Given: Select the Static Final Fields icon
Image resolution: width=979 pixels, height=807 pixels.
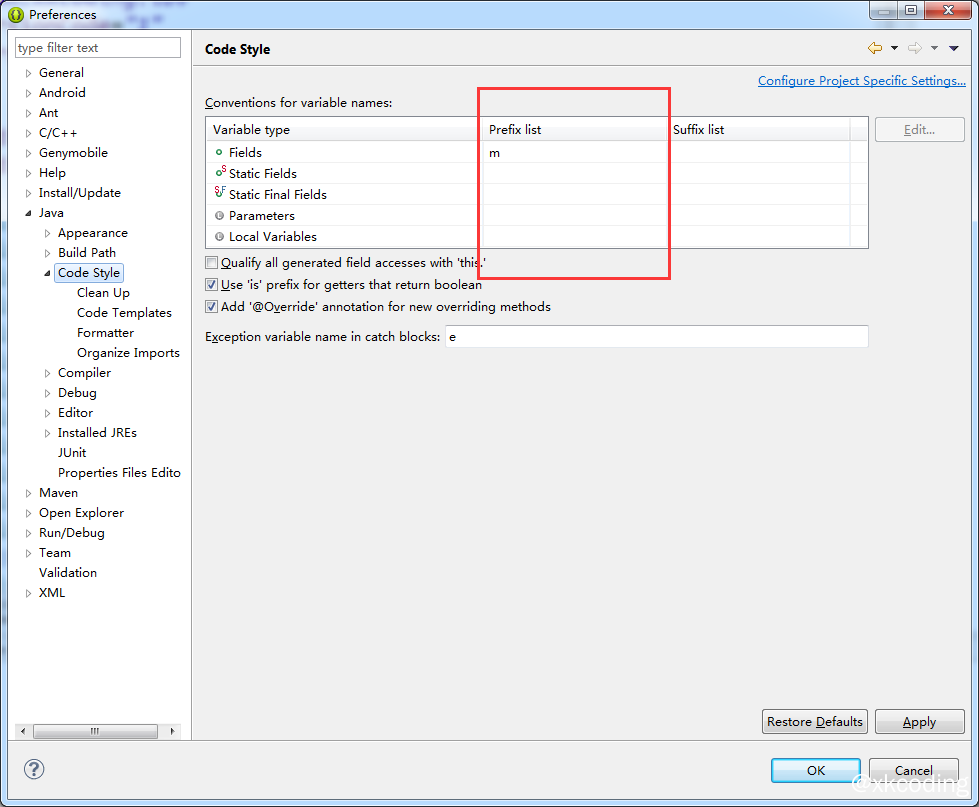Looking at the screenshot, I should (x=220, y=193).
